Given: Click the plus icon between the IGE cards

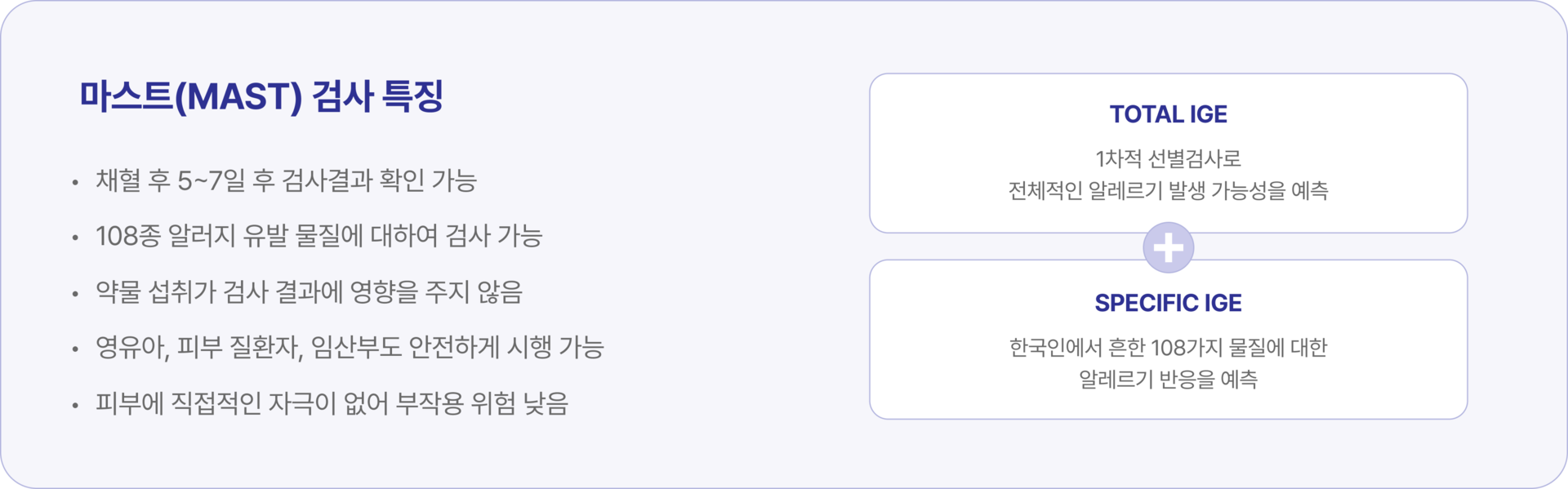Looking at the screenshot, I should tap(1168, 247).
